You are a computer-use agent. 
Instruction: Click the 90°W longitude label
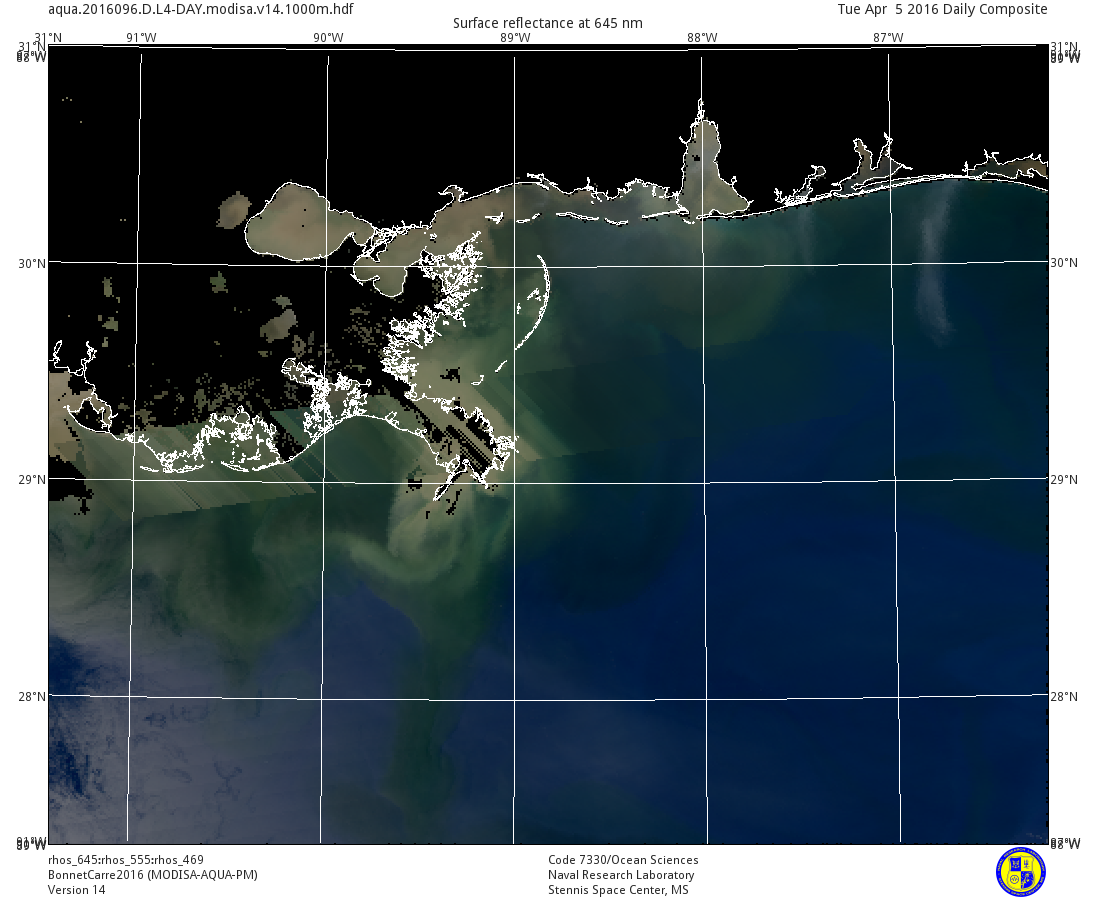point(327,38)
